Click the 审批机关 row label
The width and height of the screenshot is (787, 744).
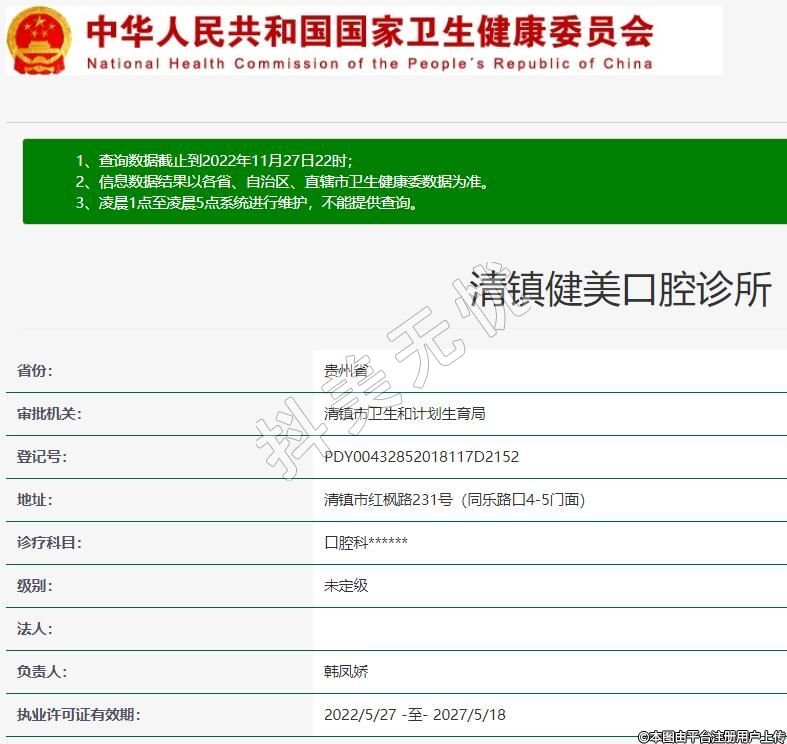(49, 414)
